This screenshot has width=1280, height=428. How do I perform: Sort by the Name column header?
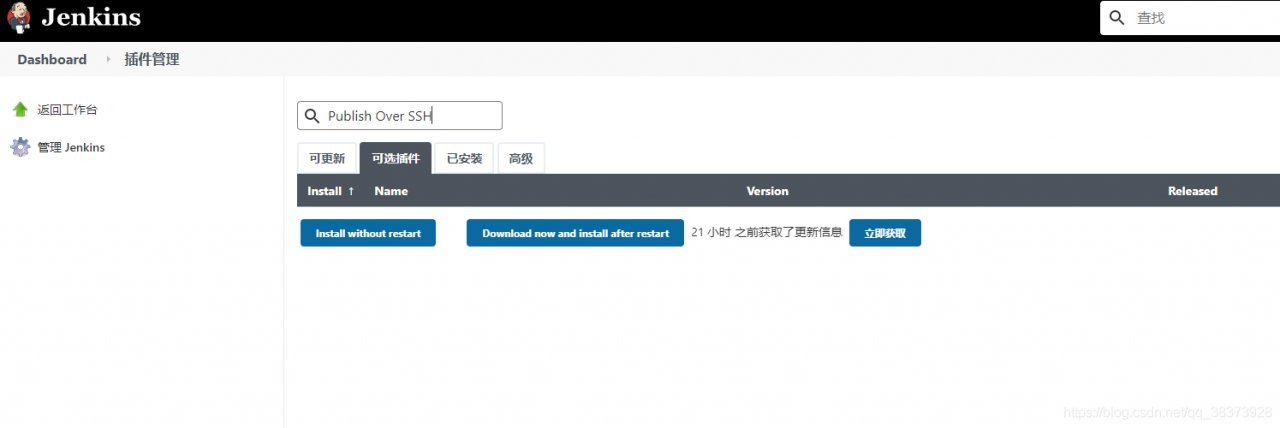(x=391, y=191)
